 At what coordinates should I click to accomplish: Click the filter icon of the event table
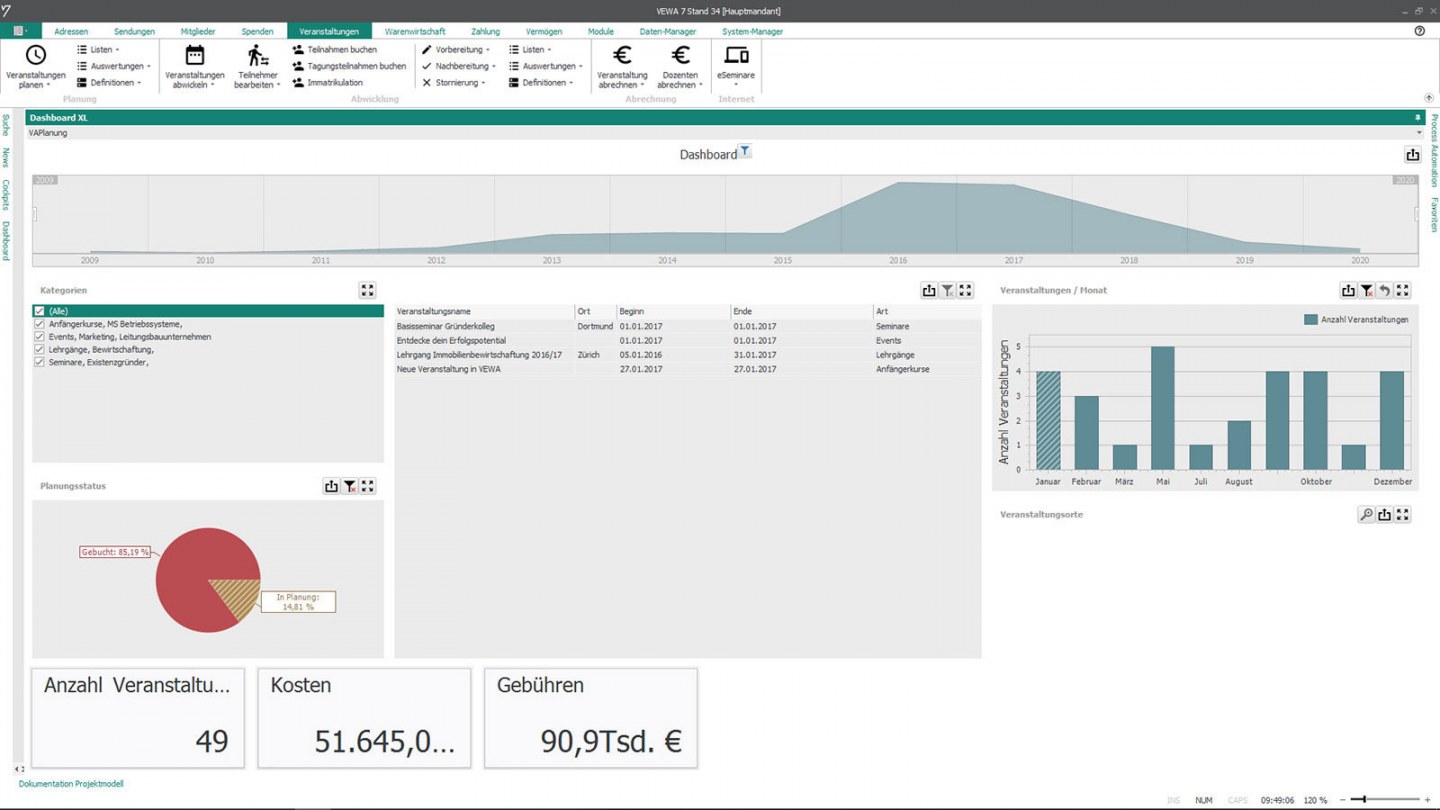pos(947,290)
